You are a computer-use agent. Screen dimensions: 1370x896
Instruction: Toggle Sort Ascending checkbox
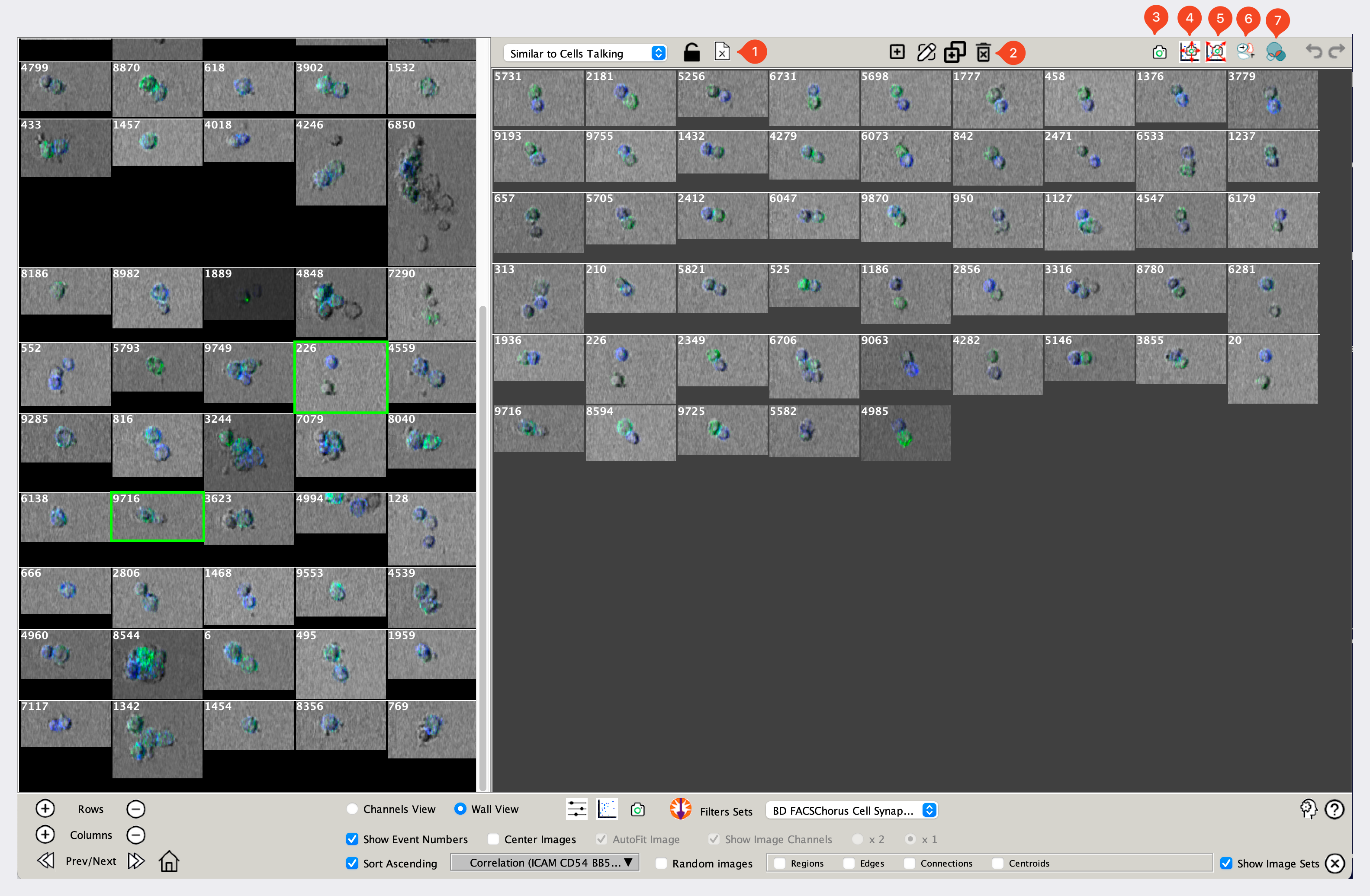point(352,863)
